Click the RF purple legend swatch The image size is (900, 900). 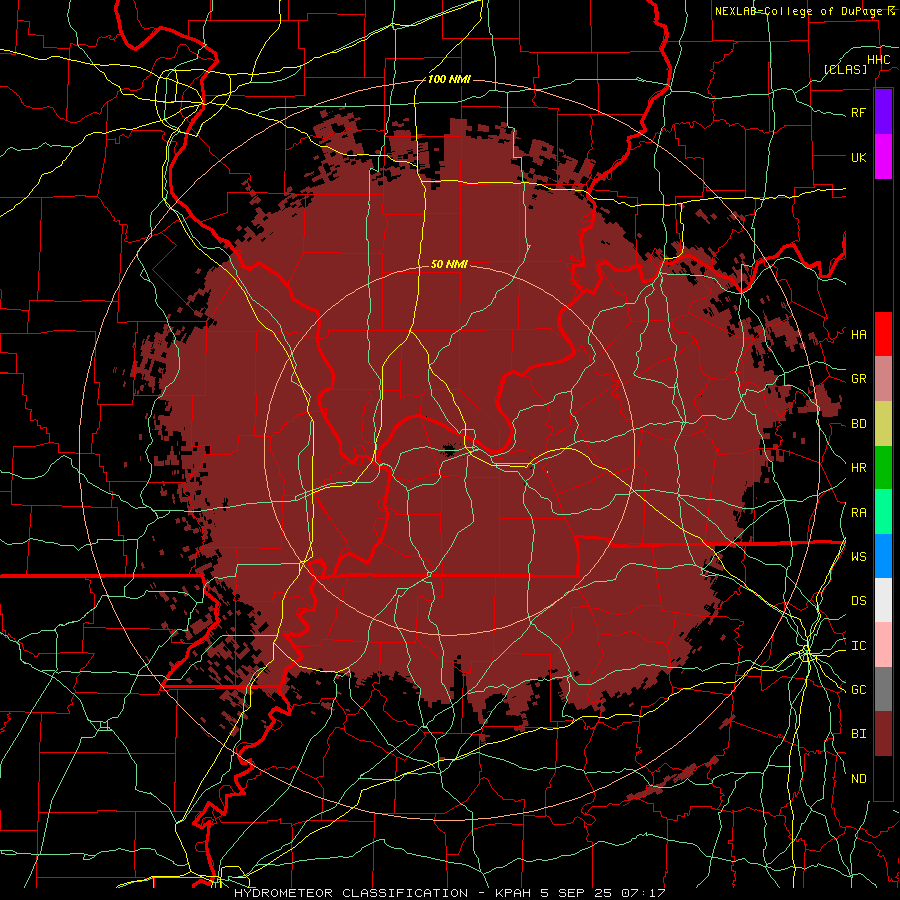pos(883,111)
